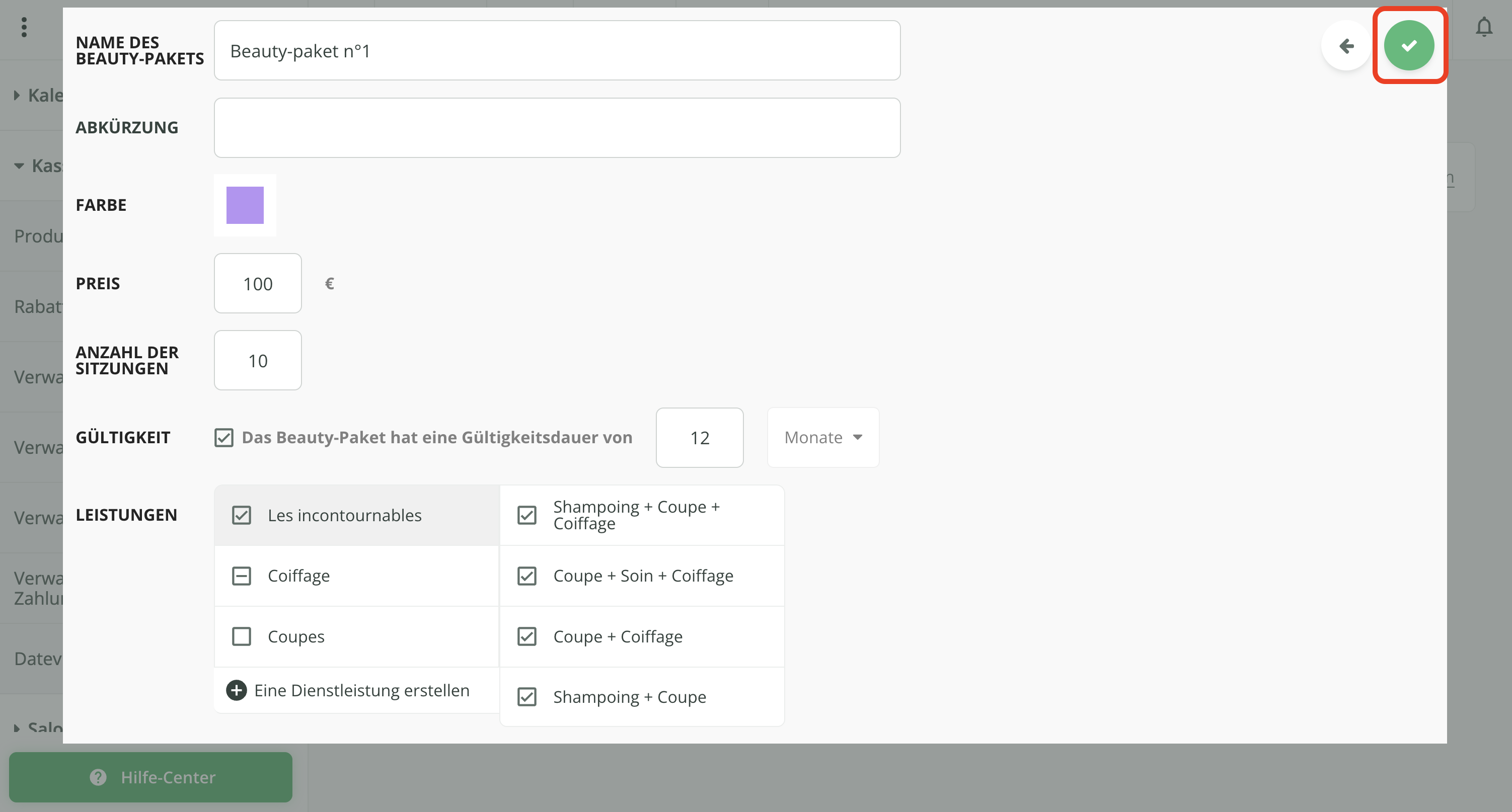This screenshot has width=1512, height=812.
Task: Uncheck Shampoing + Coupe + Coiffage service
Action: tap(526, 515)
